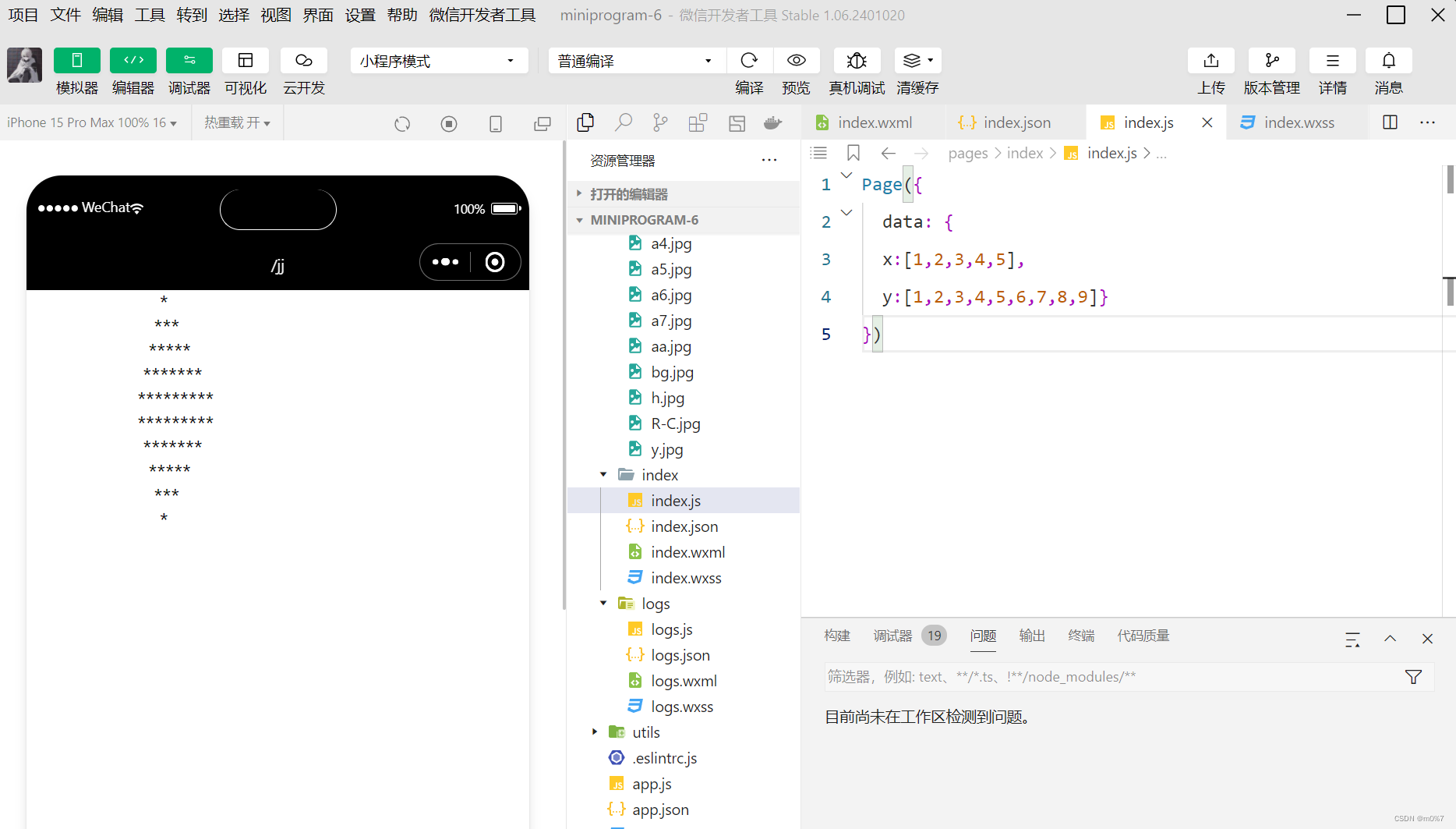Open project details panel
The height and width of the screenshot is (829, 1456).
tap(1333, 61)
